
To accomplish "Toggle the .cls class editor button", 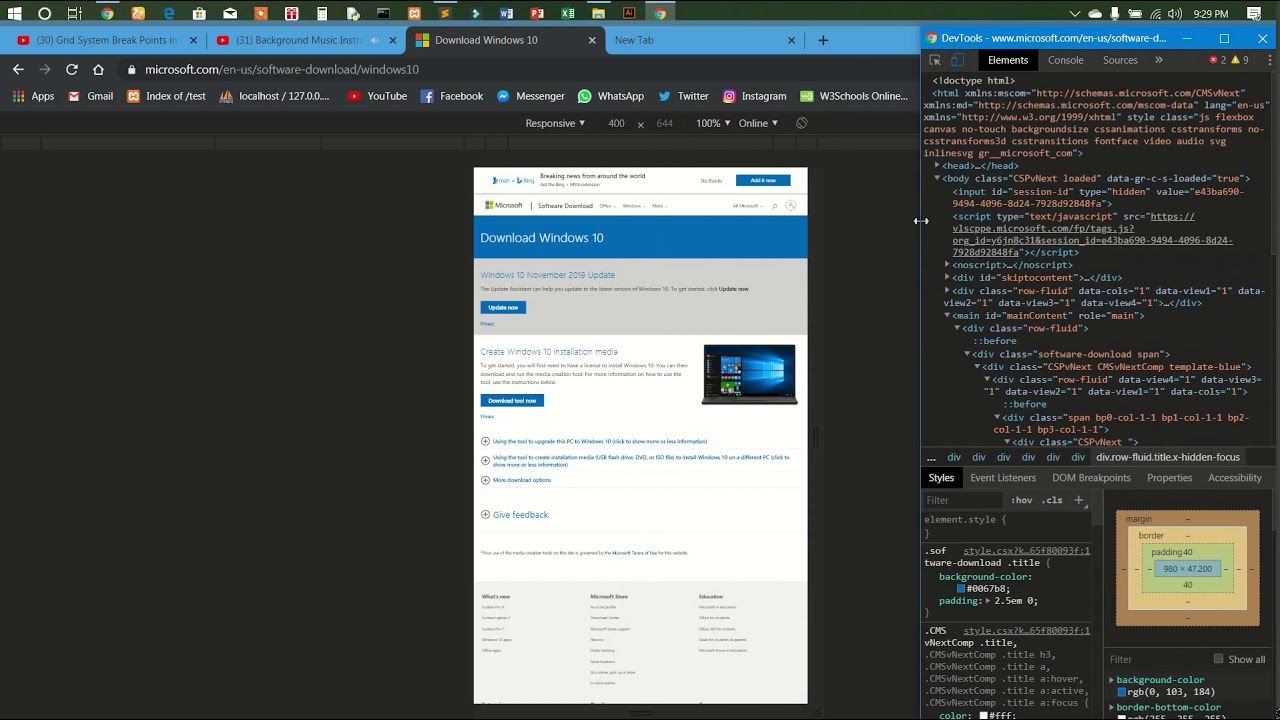I will (x=1052, y=500).
